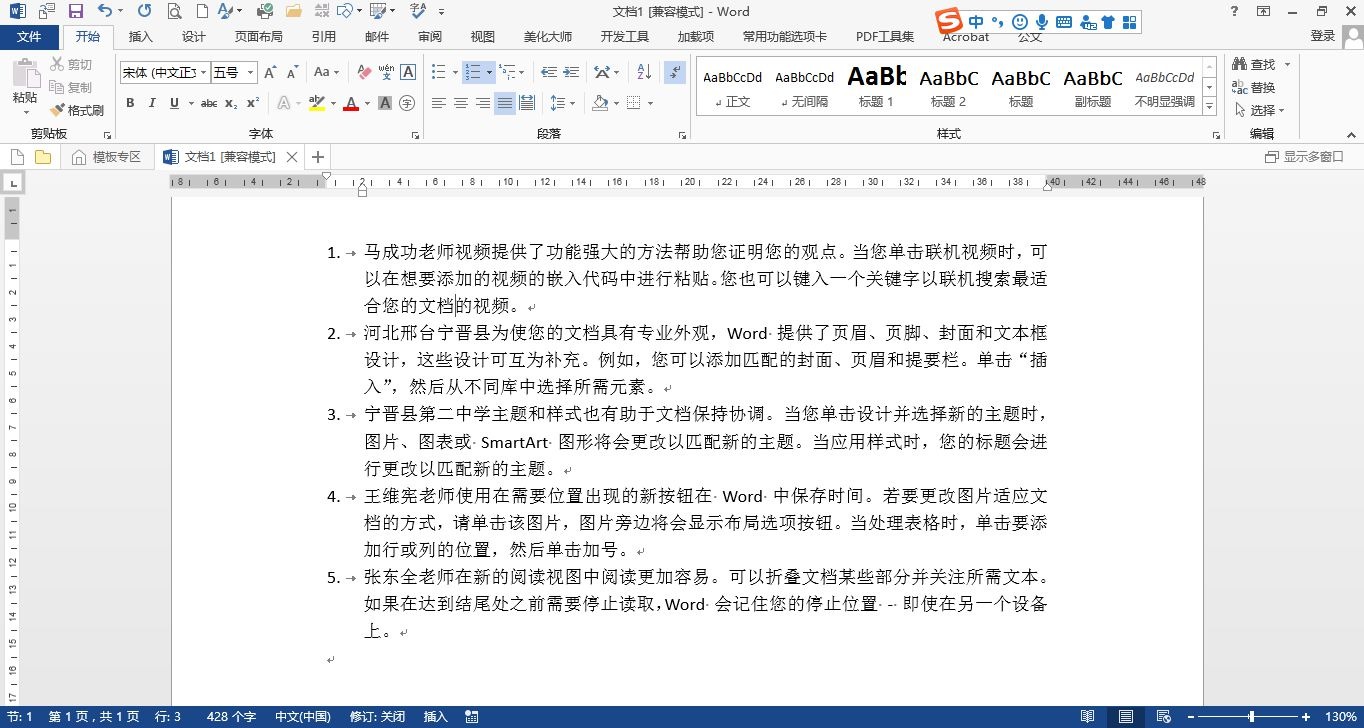Increase font size with the grow font icon
Screen dimensions: 1364x728
pos(270,72)
